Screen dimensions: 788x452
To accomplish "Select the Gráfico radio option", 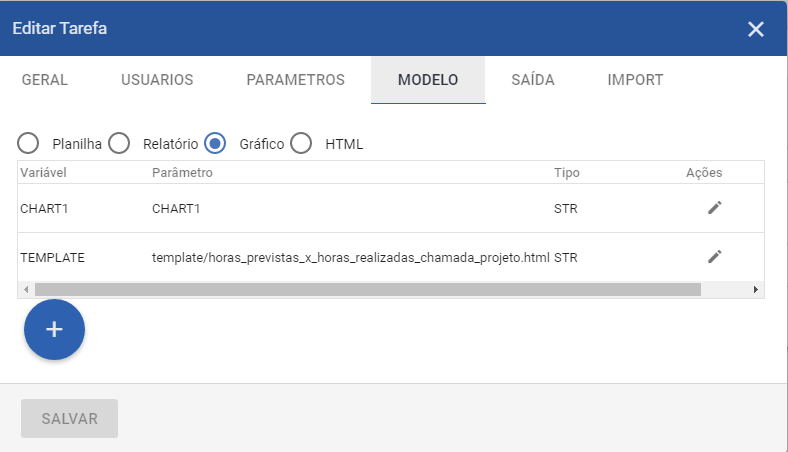I will (215, 143).
